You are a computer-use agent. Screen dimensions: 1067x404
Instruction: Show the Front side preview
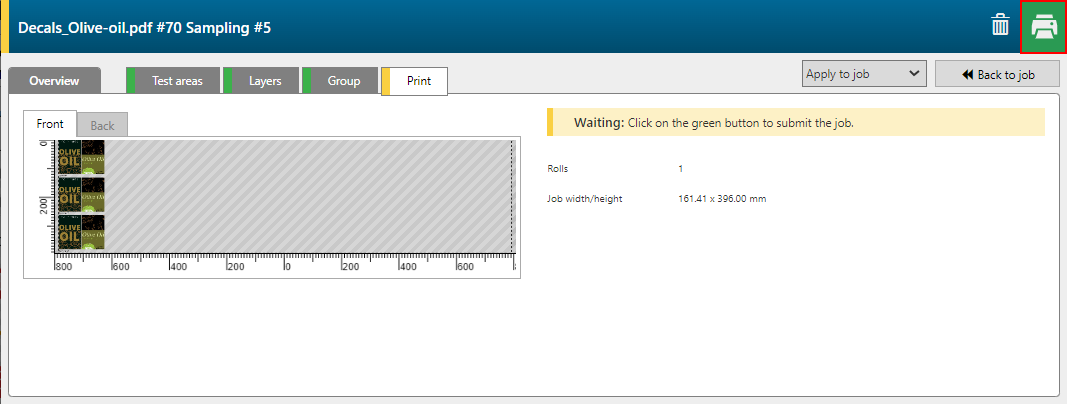[x=50, y=124]
